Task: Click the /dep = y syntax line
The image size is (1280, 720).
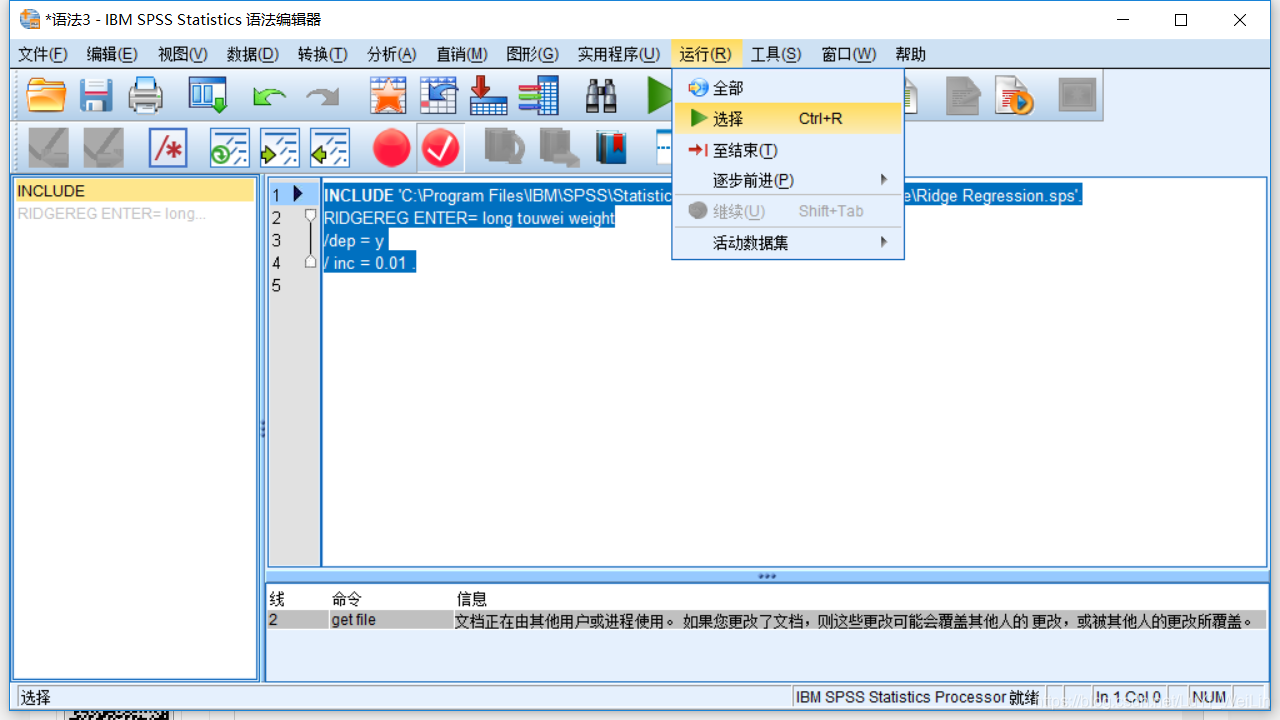Action: pyautogui.click(x=354, y=241)
